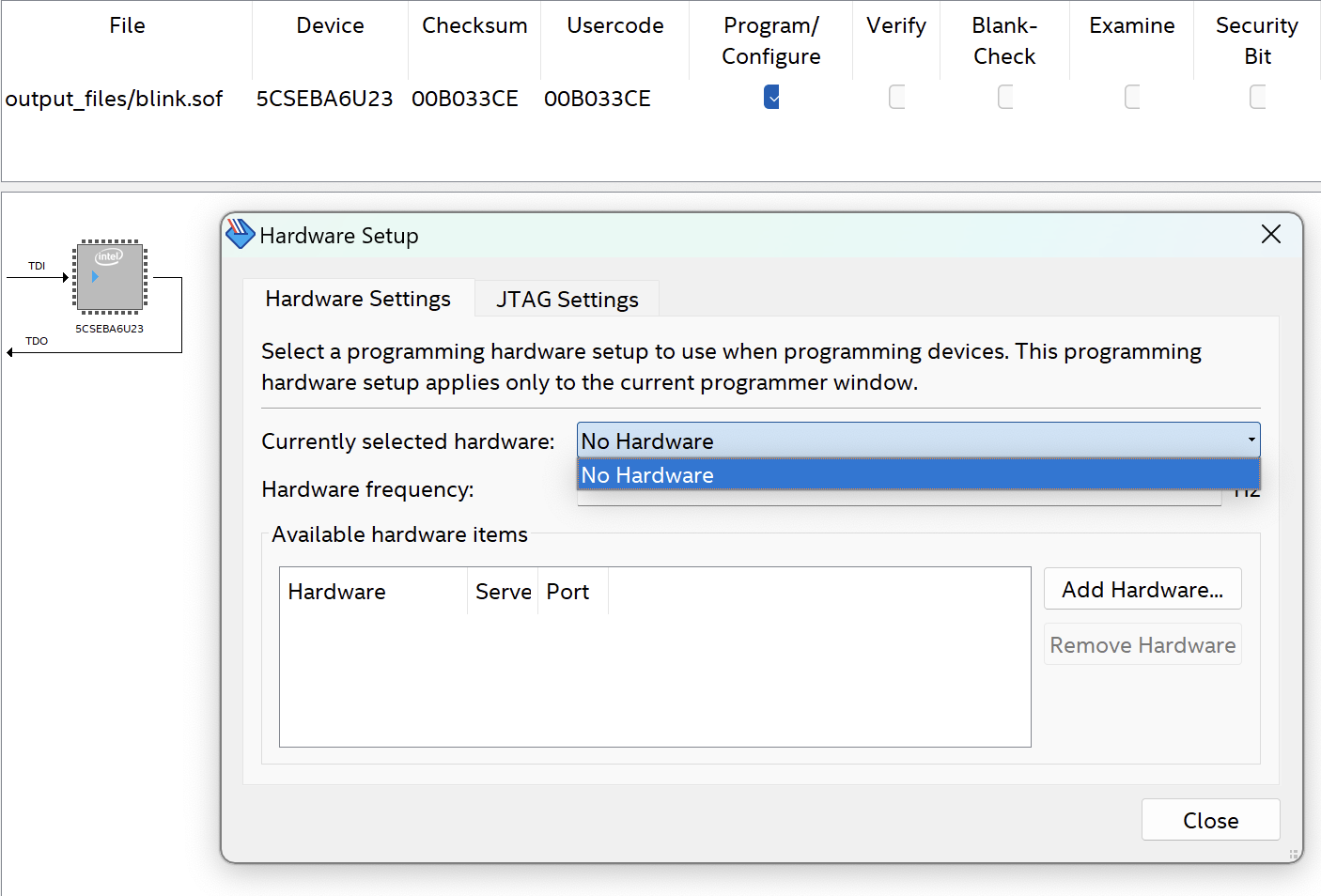
Task: Close the Hardware Setup dialog via Close button
Action: [x=1210, y=819]
